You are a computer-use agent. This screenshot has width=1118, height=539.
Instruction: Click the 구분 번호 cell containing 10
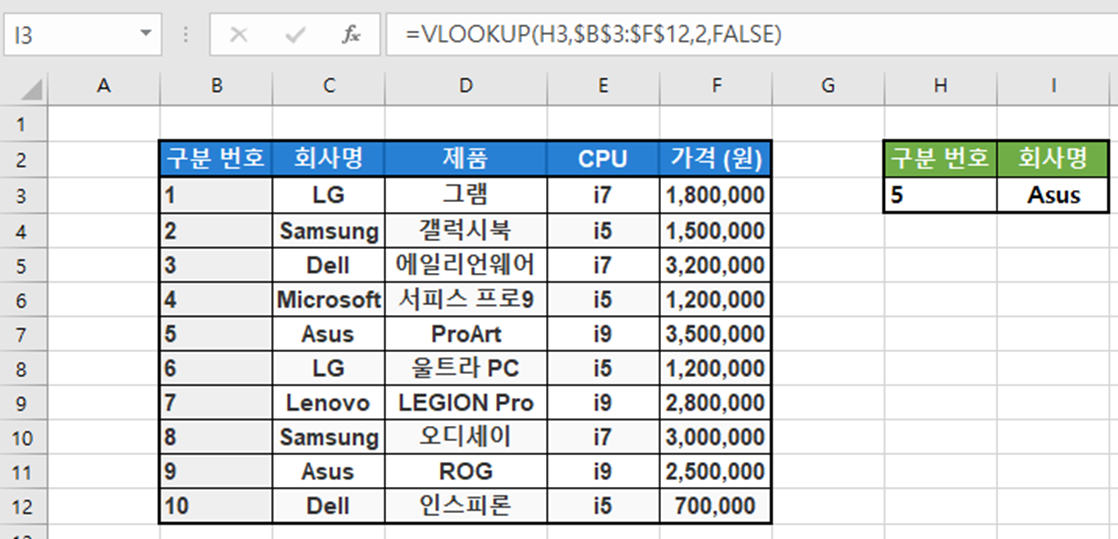click(x=216, y=506)
